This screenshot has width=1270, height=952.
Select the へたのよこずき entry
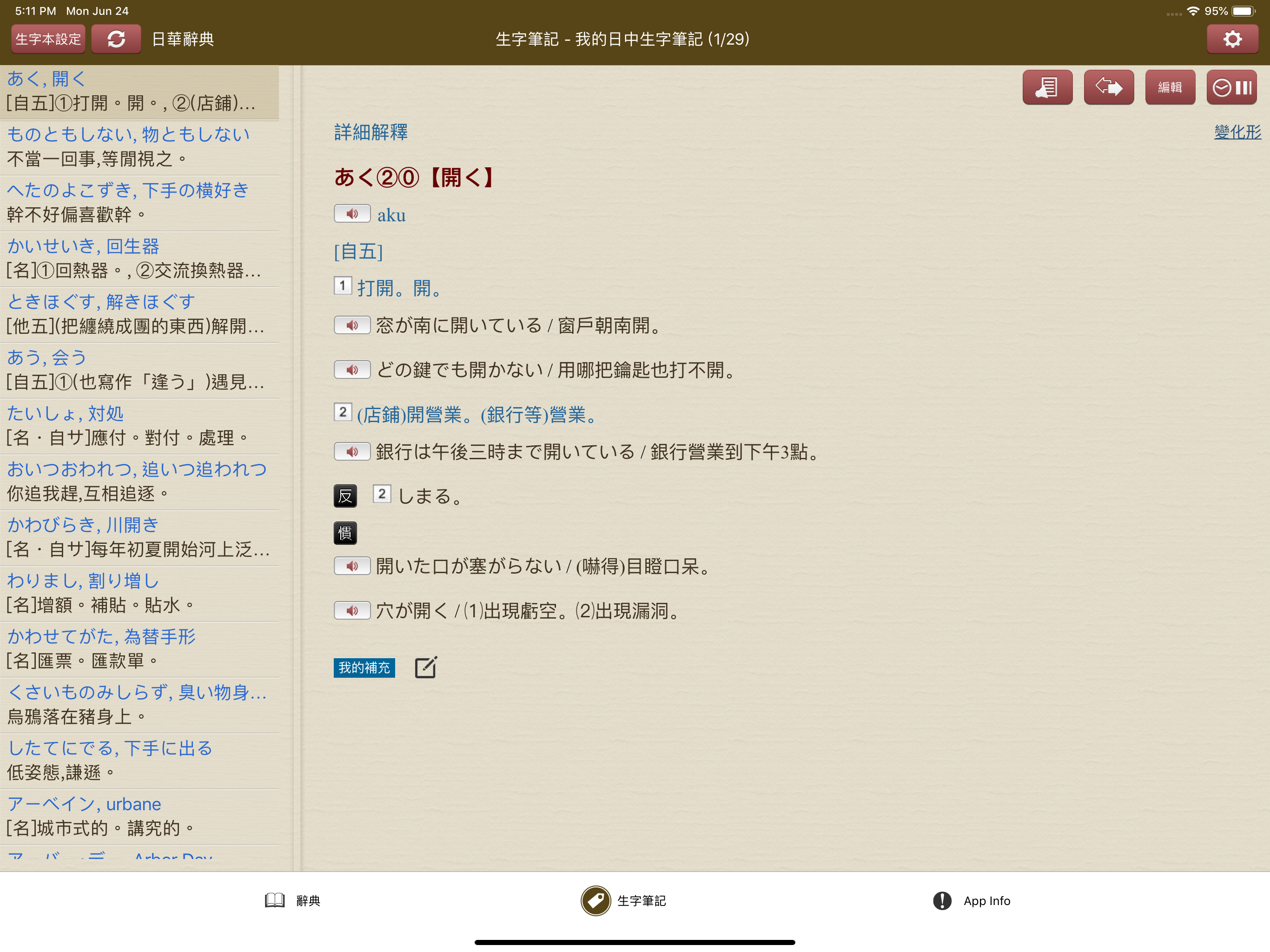click(x=139, y=203)
